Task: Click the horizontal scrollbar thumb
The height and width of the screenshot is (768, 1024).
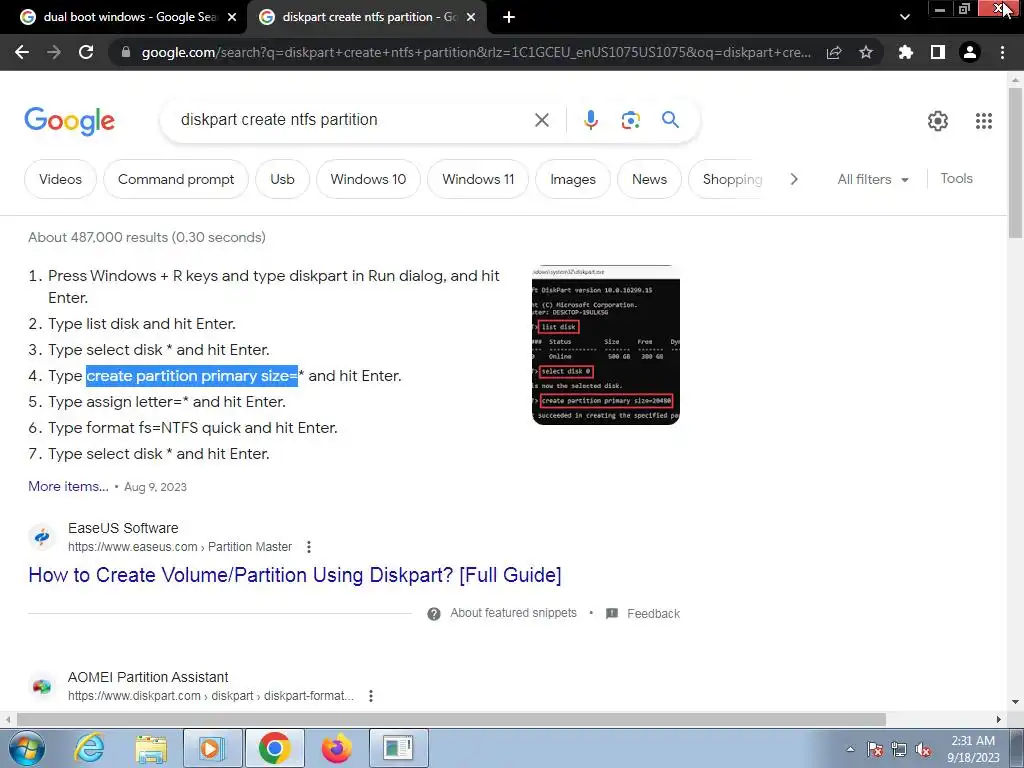Action: (x=451, y=720)
